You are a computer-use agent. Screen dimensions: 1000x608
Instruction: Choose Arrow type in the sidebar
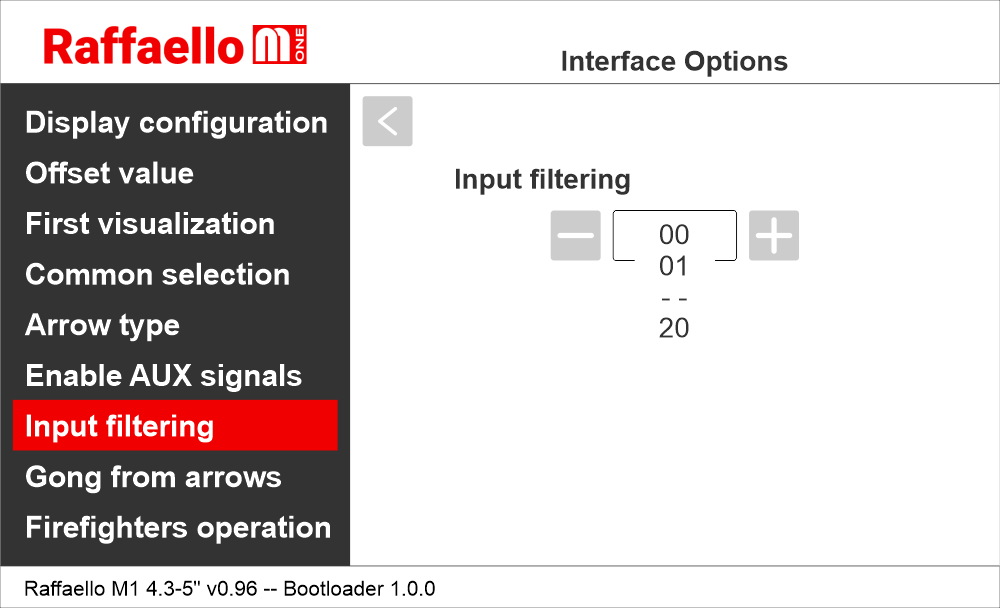102,326
